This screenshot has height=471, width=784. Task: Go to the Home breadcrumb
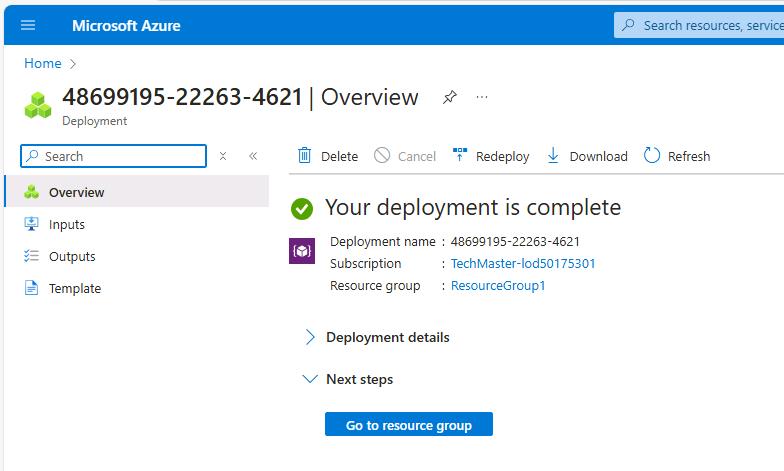pos(42,64)
